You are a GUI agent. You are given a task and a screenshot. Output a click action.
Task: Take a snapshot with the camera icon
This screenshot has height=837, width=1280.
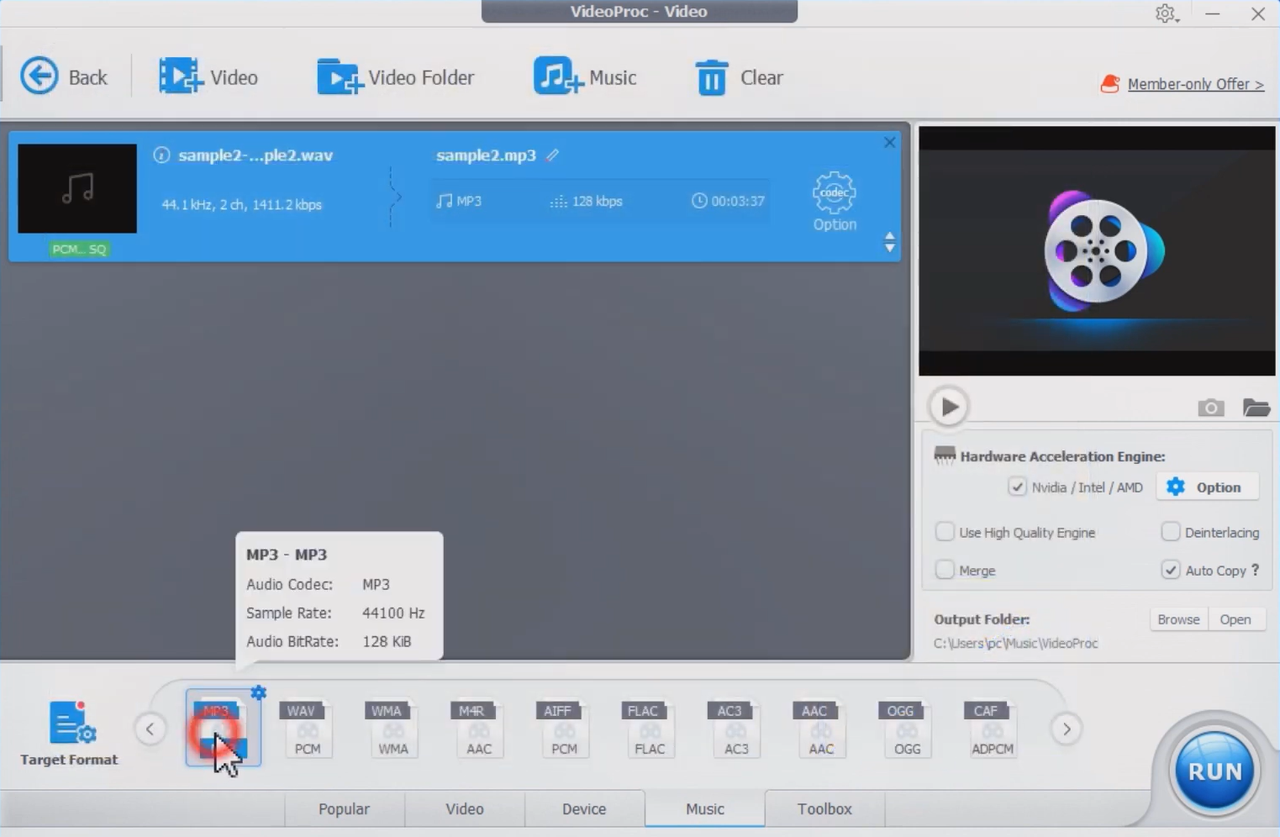1210,408
